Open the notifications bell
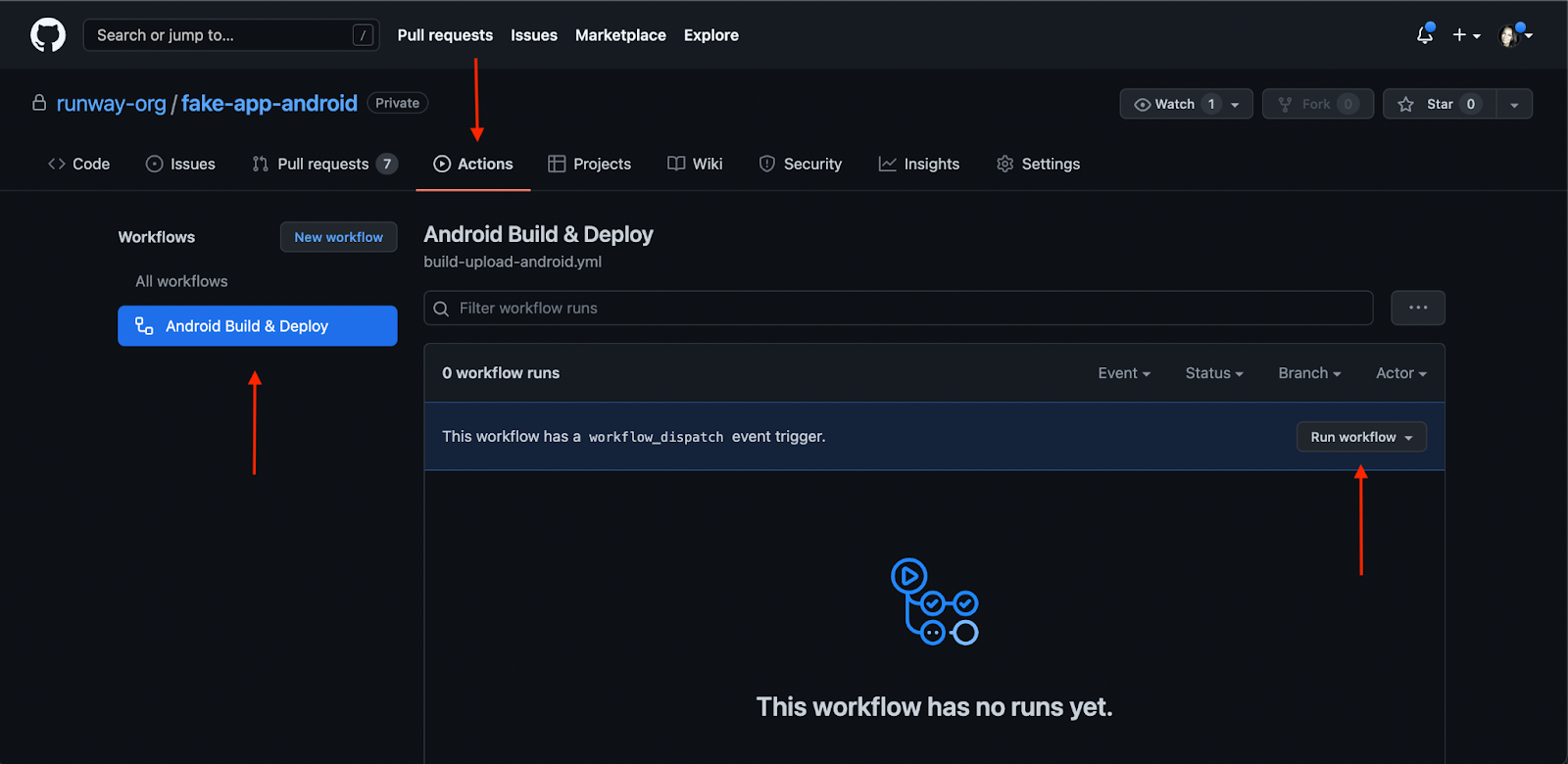The width and height of the screenshot is (1568, 764). click(x=1425, y=34)
